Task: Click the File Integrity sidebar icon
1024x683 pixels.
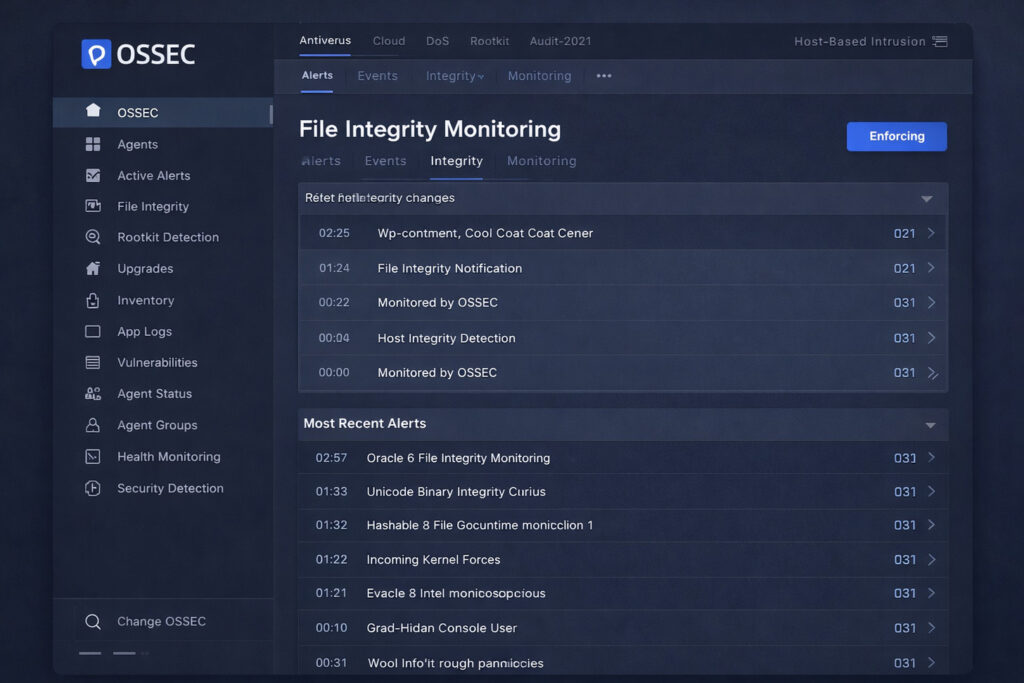Action: pyautogui.click(x=93, y=206)
